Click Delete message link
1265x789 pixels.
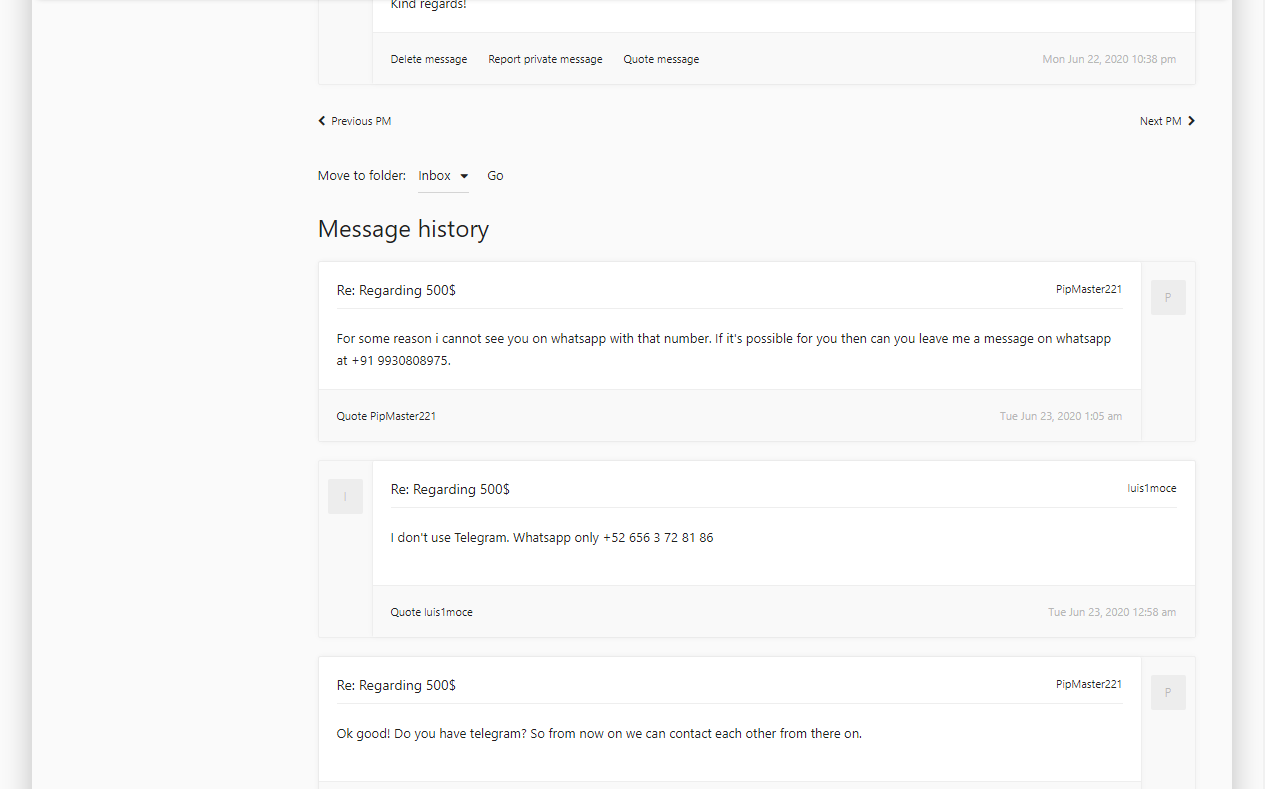(x=429, y=60)
